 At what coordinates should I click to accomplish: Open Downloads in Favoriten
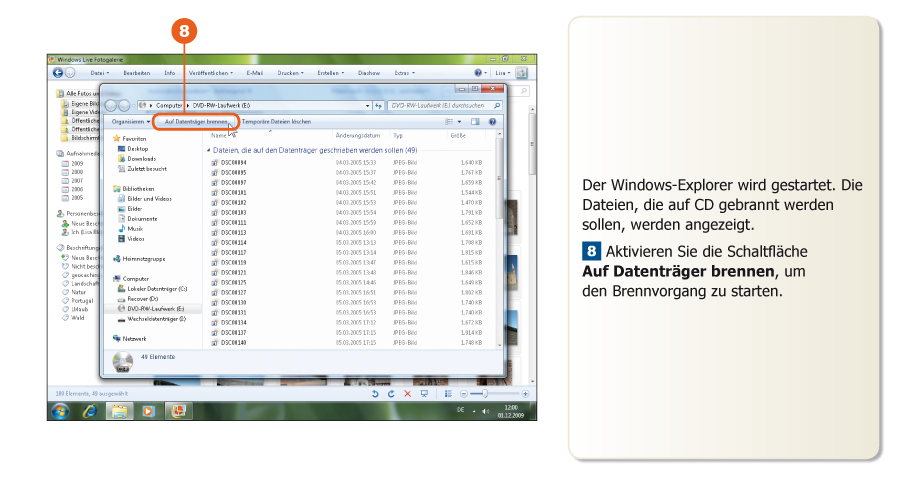click(141, 158)
